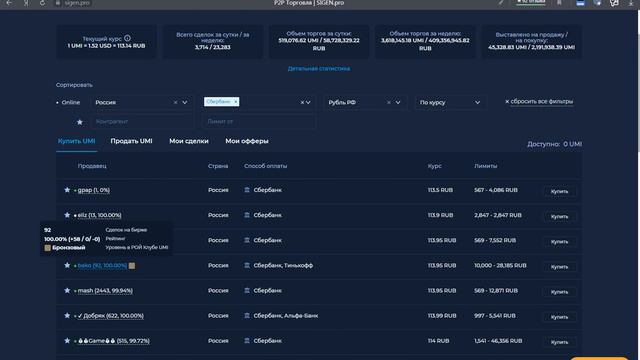Reload the page with the refresh icon

click(42, 3)
